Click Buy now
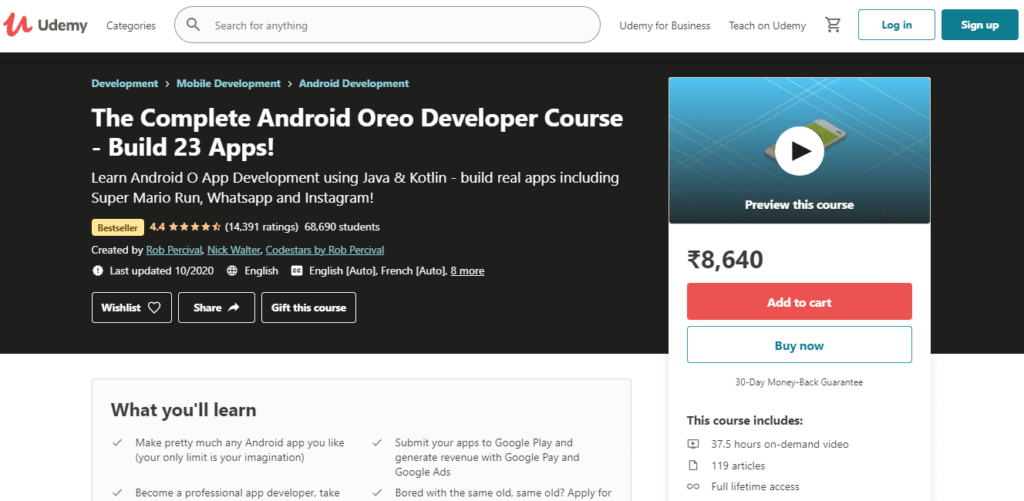 tap(799, 345)
